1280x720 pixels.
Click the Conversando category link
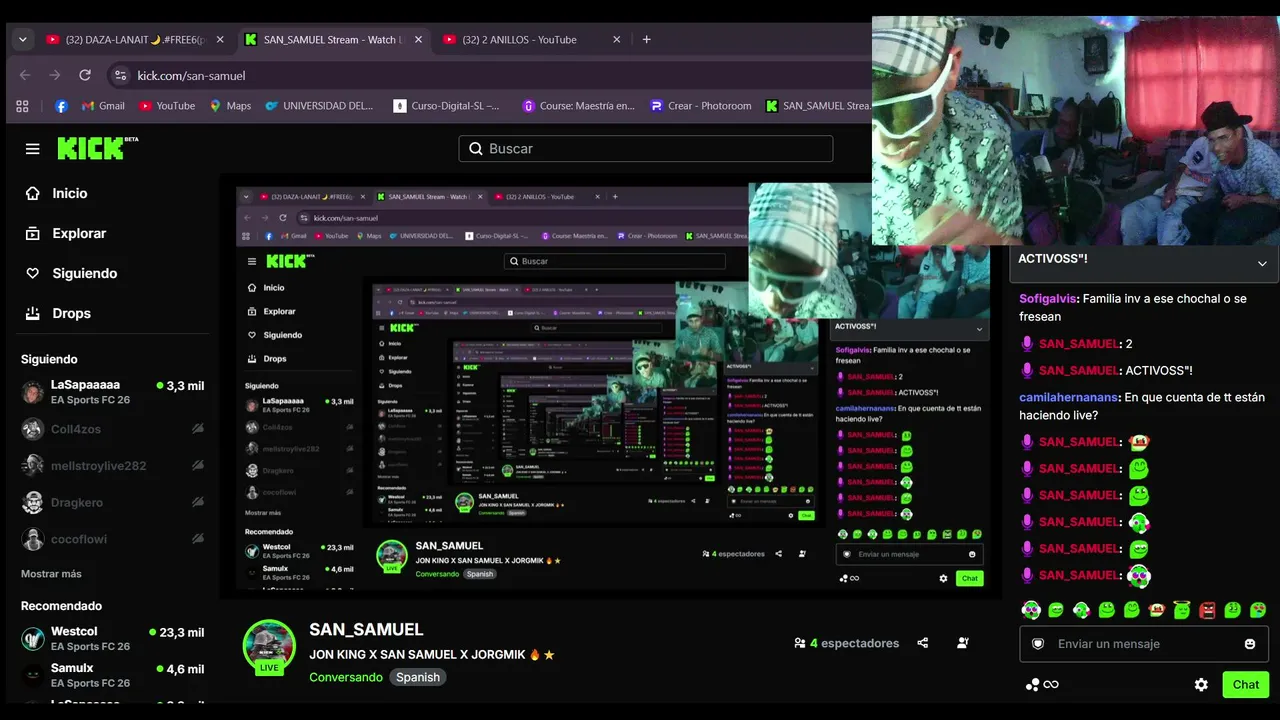(346, 677)
